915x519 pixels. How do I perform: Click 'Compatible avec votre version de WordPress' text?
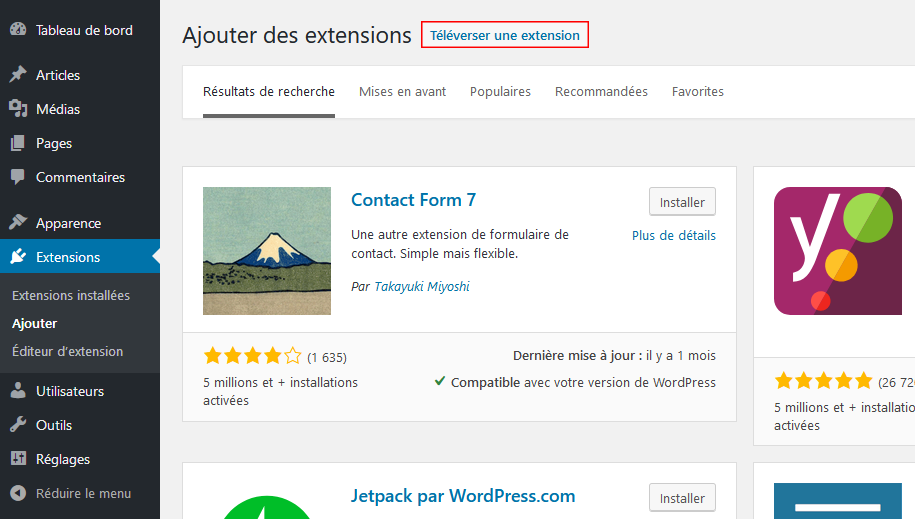pyautogui.click(x=583, y=382)
